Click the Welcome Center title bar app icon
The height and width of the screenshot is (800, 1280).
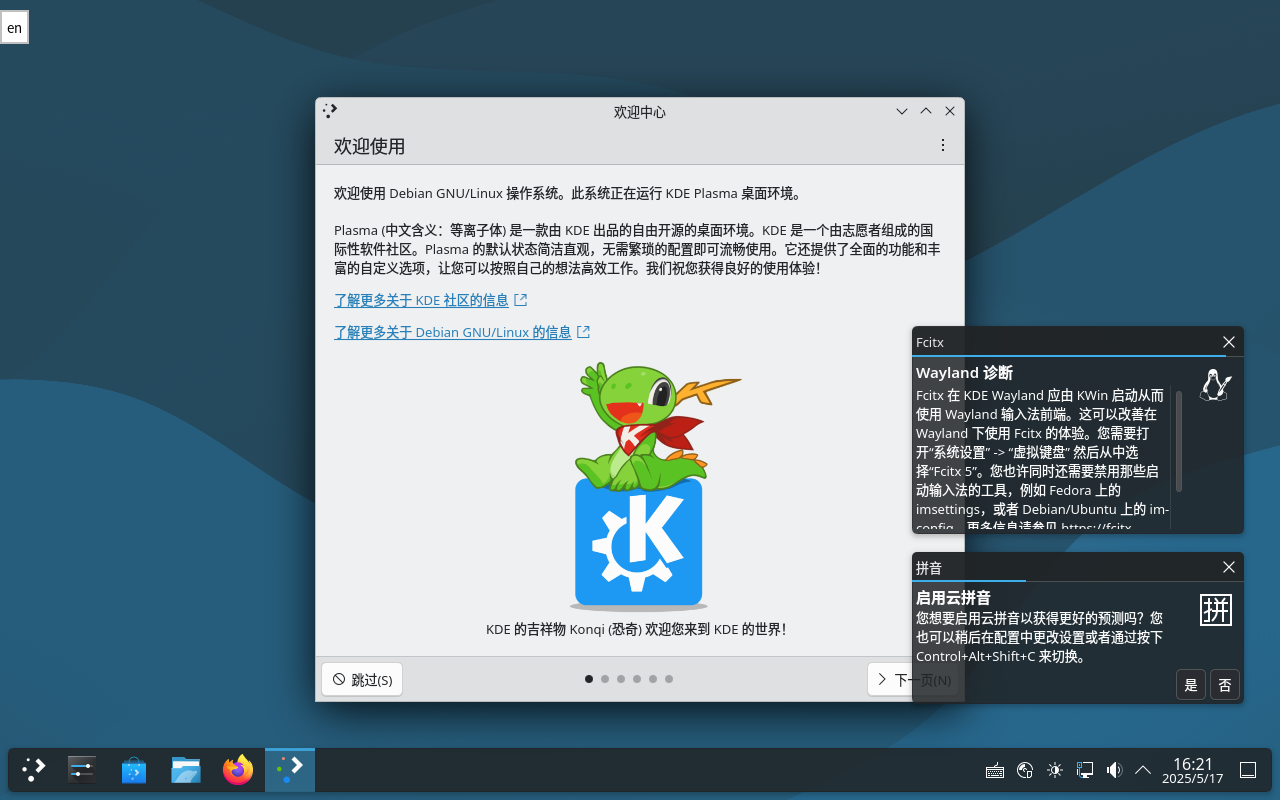click(x=331, y=111)
